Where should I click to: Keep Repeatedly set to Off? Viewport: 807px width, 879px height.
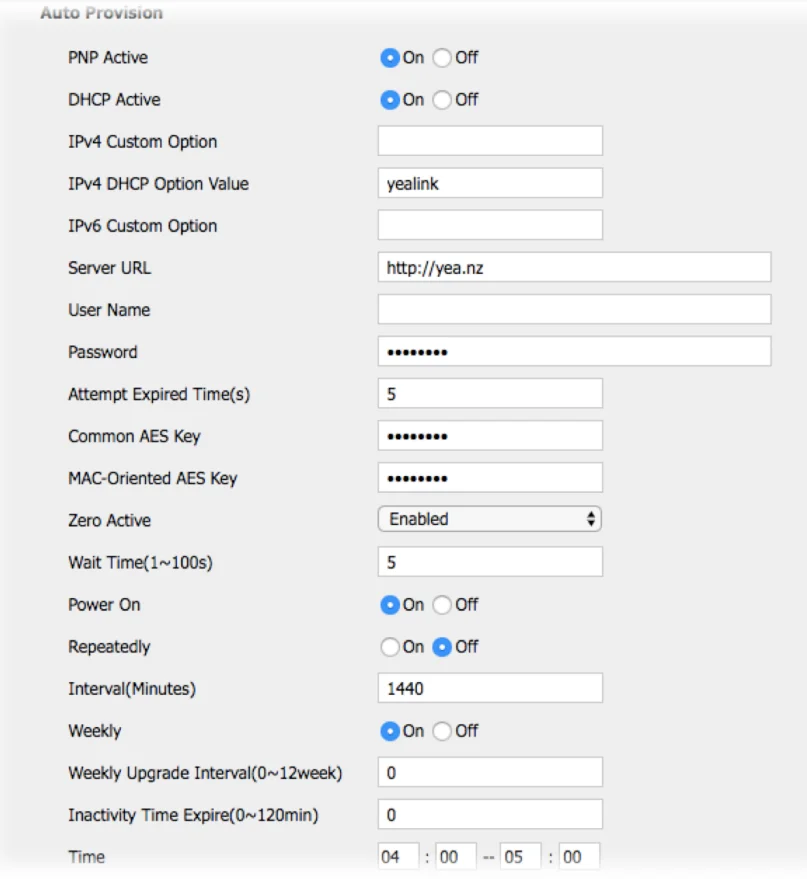tap(441, 646)
